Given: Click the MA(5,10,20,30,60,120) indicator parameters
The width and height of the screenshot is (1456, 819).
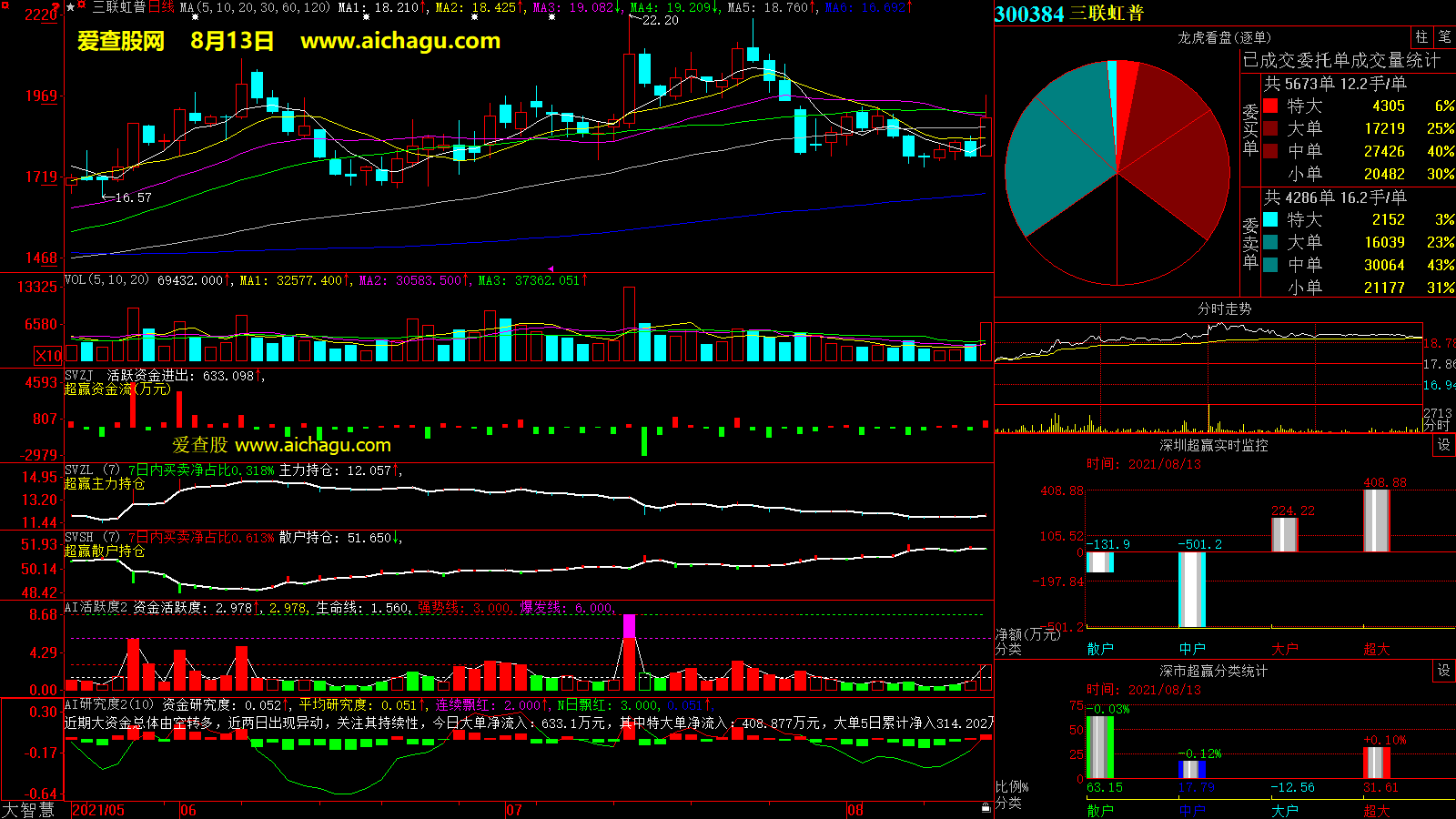Looking at the screenshot, I should pos(256,7).
